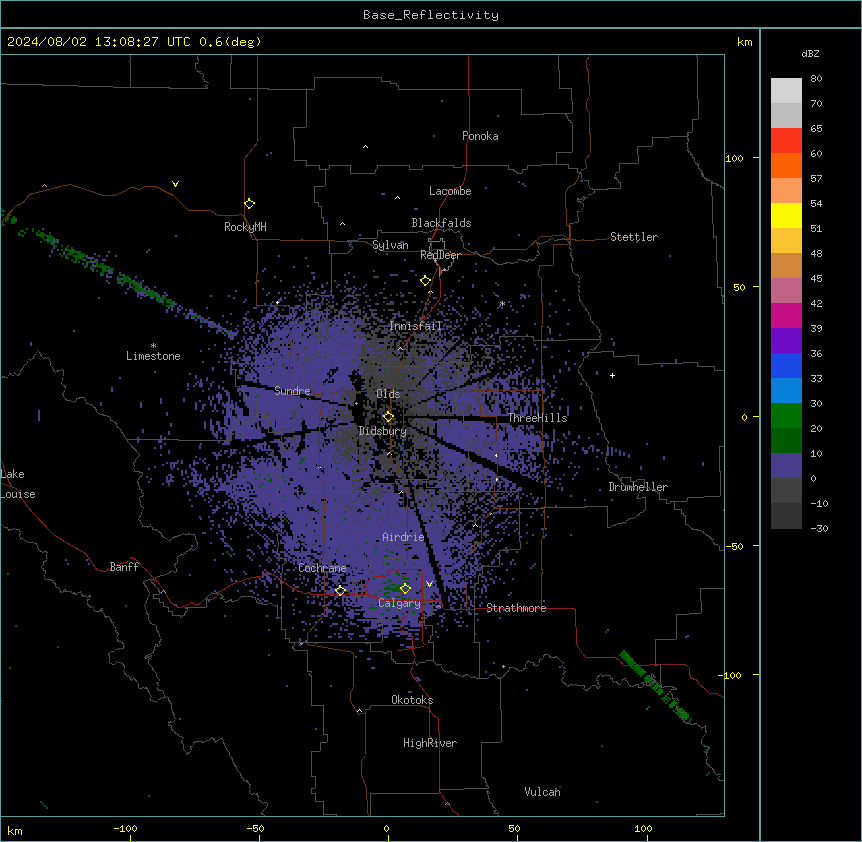Viewport: 862px width, 842px height.
Task: Select the Olds label
Action: tap(388, 394)
